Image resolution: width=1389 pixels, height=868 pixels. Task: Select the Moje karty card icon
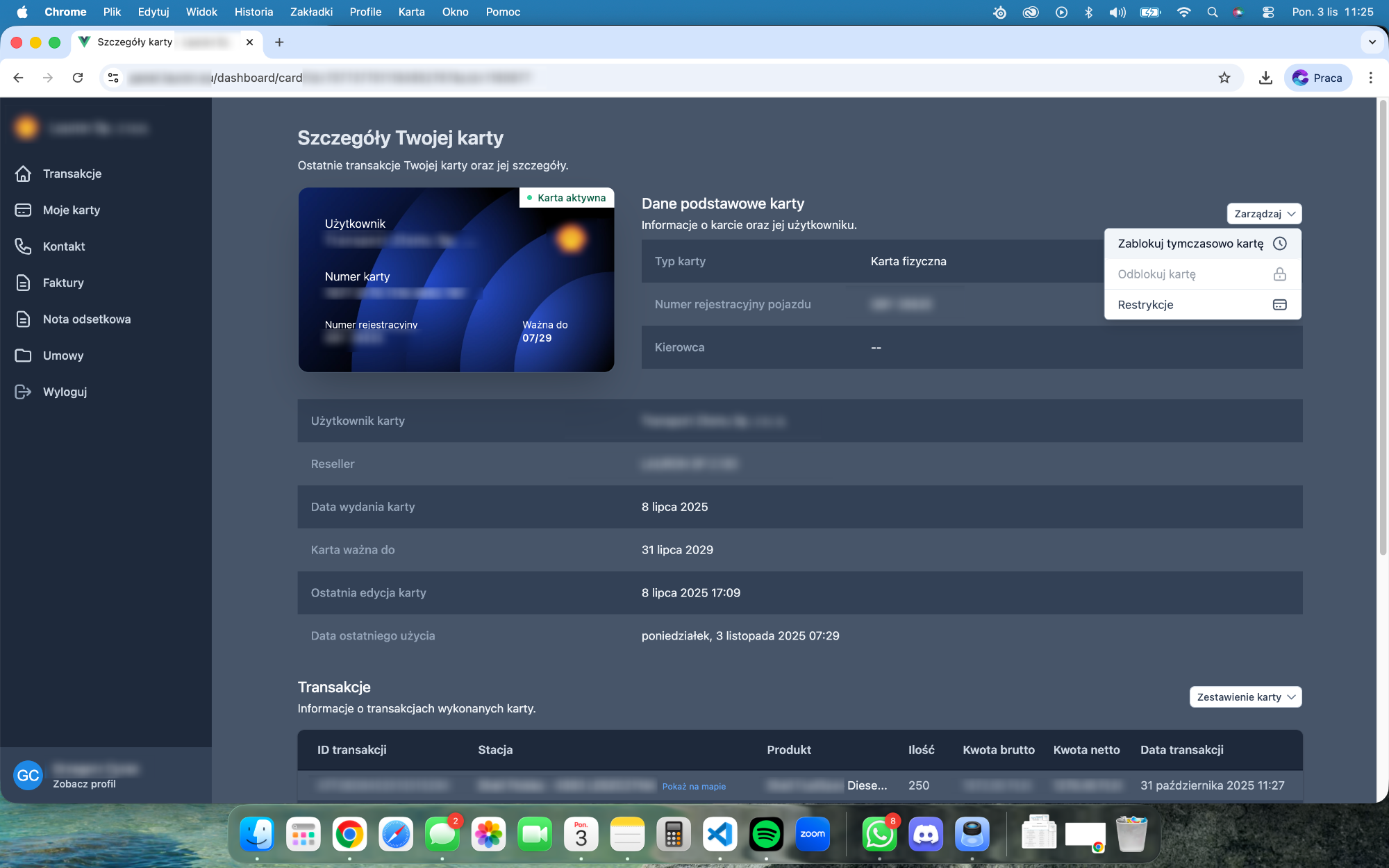[x=24, y=210]
